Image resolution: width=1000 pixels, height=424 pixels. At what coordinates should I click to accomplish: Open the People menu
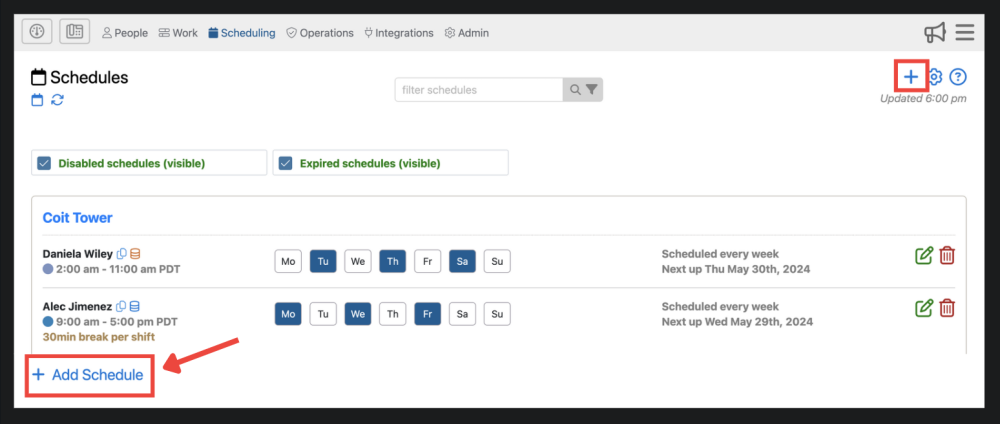[125, 33]
